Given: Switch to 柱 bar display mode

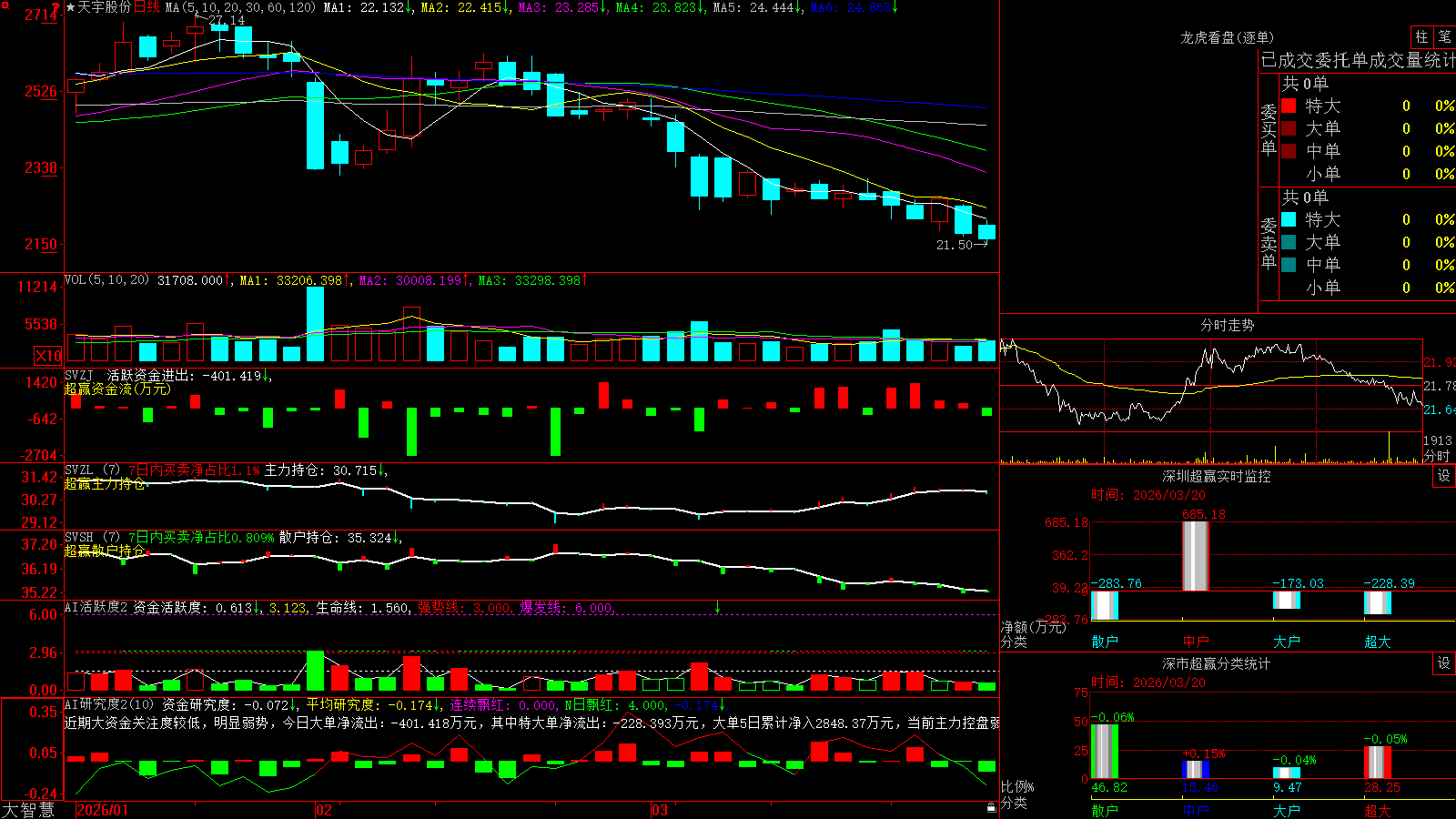Looking at the screenshot, I should 1421,36.
